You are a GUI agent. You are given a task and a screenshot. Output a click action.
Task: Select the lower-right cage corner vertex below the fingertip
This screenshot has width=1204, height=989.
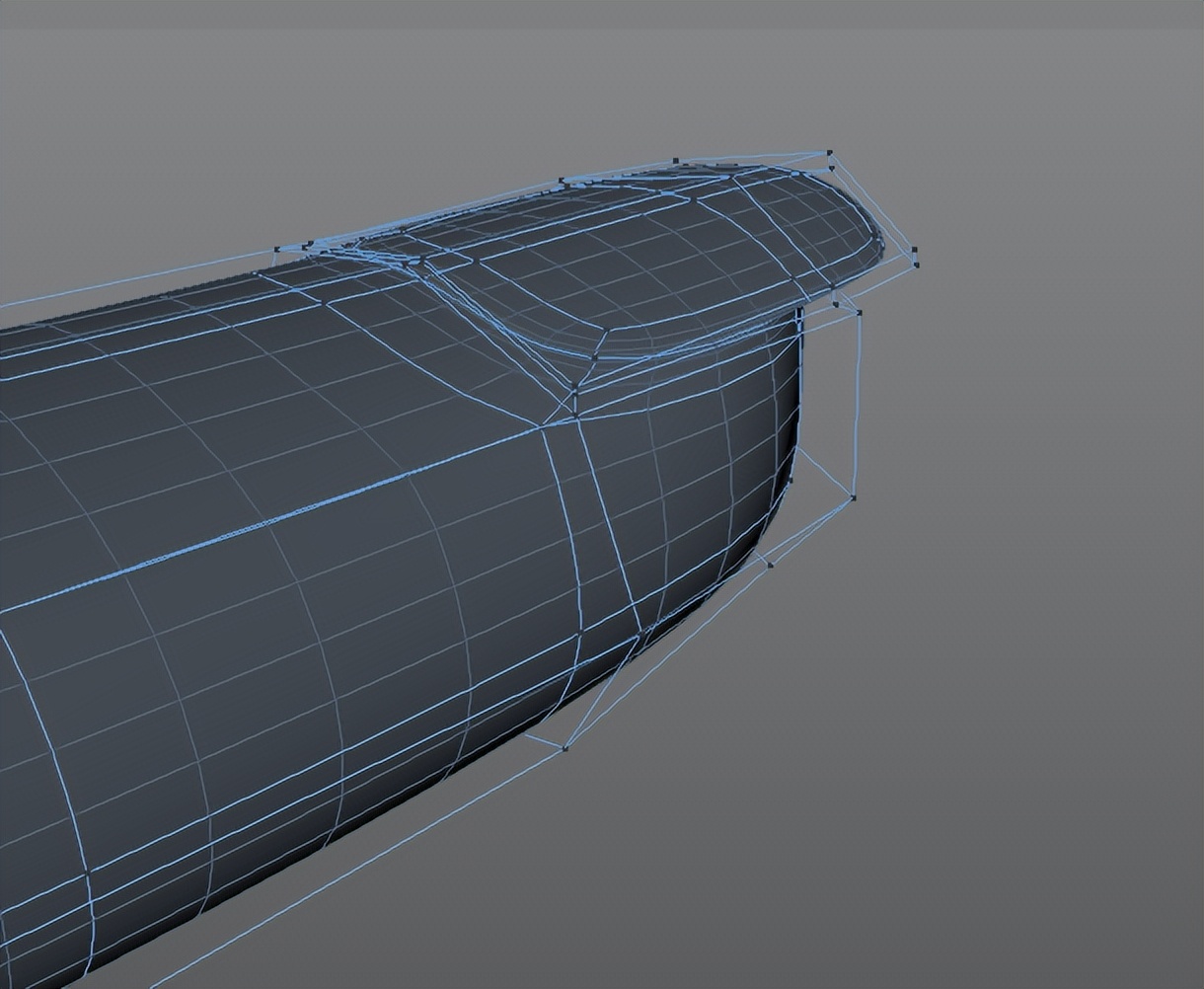853,498
